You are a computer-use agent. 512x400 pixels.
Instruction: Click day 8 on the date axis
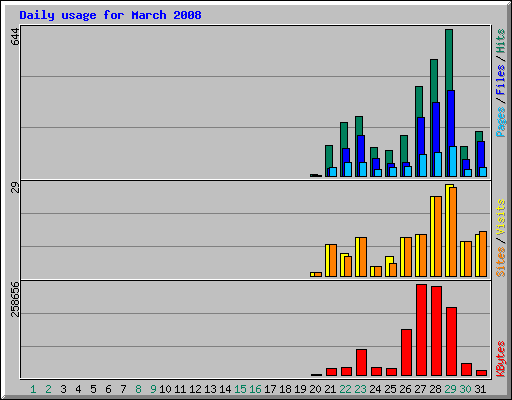tap(138, 389)
